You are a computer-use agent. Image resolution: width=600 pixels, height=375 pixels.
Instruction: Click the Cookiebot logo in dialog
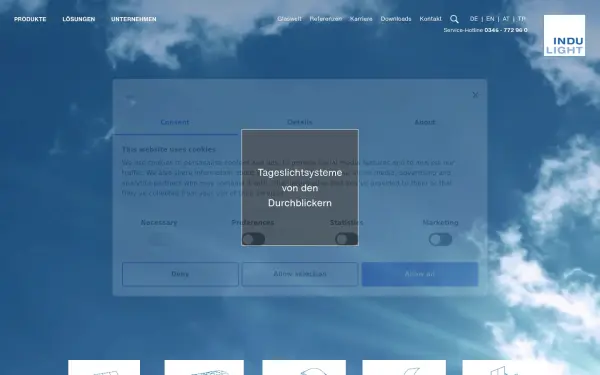pyautogui.click(x=131, y=101)
